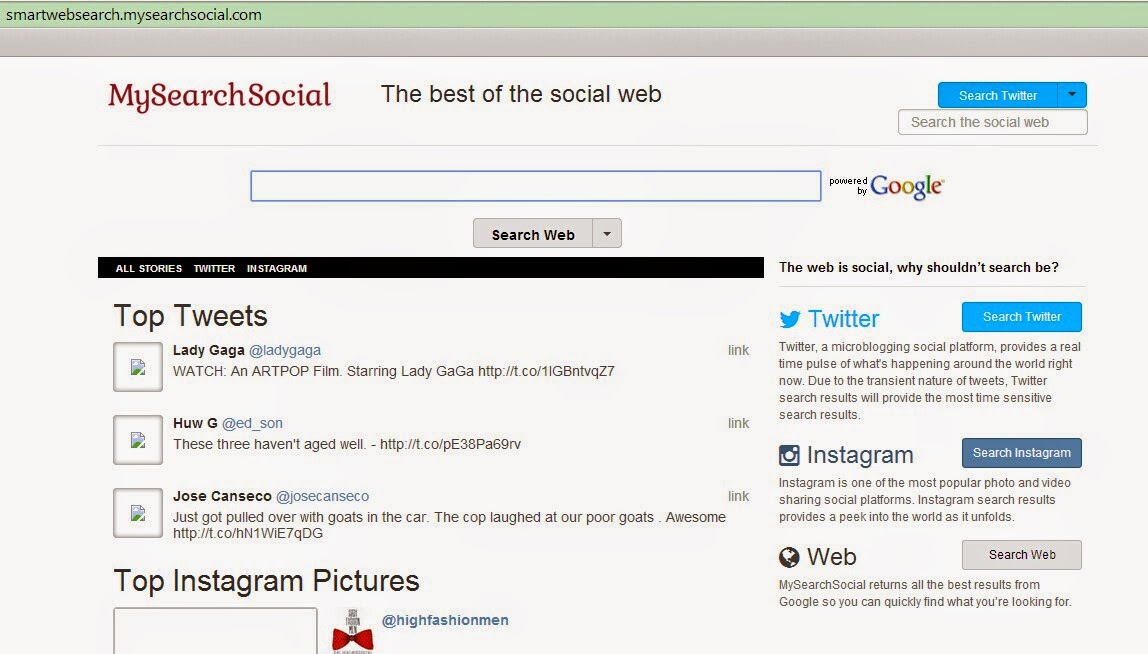The width and height of the screenshot is (1148, 654).
Task: Open the t.co/hN1WiE7qDG URL
Action: tap(247, 533)
